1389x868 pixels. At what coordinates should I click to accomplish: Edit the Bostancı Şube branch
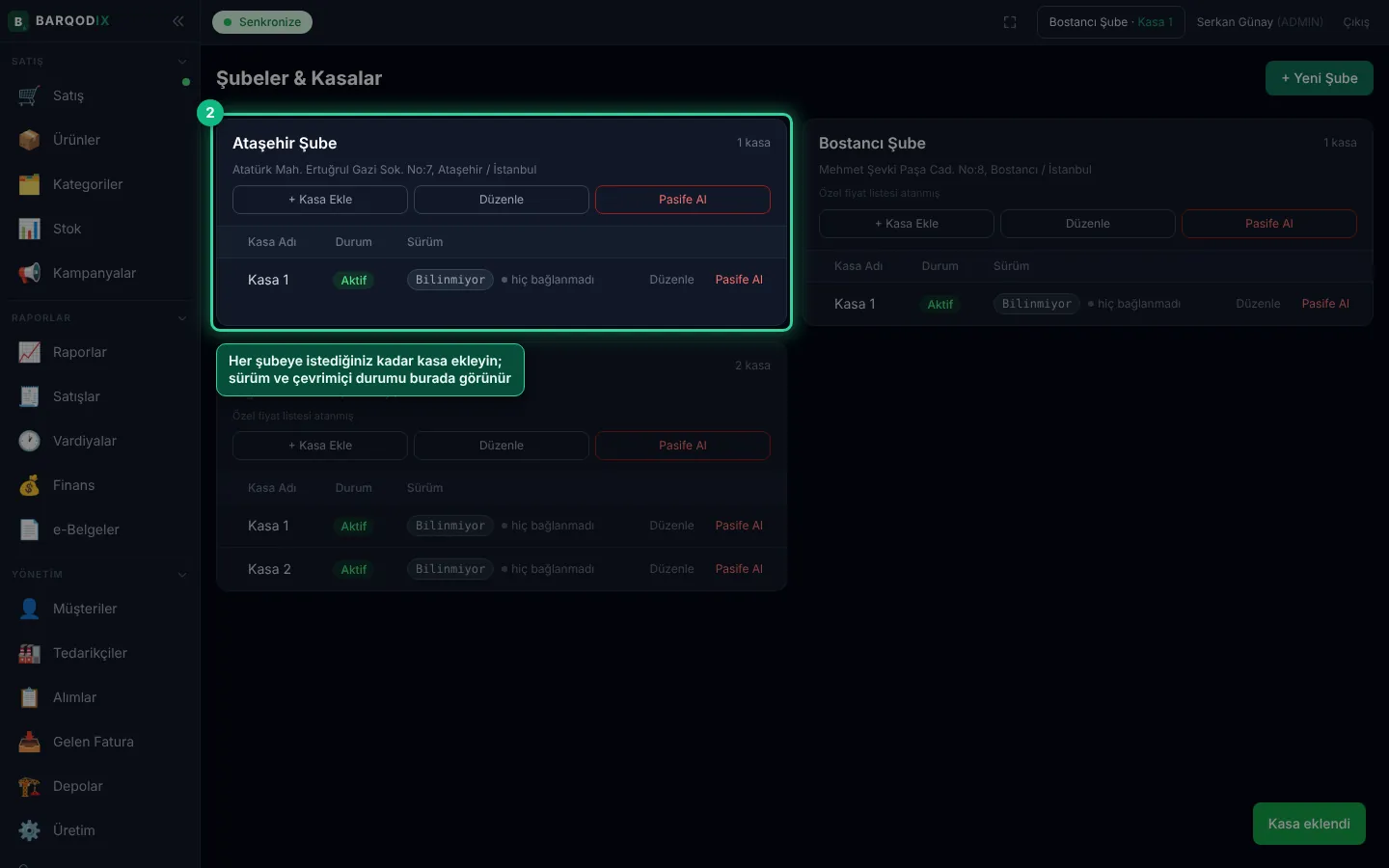[1088, 224]
